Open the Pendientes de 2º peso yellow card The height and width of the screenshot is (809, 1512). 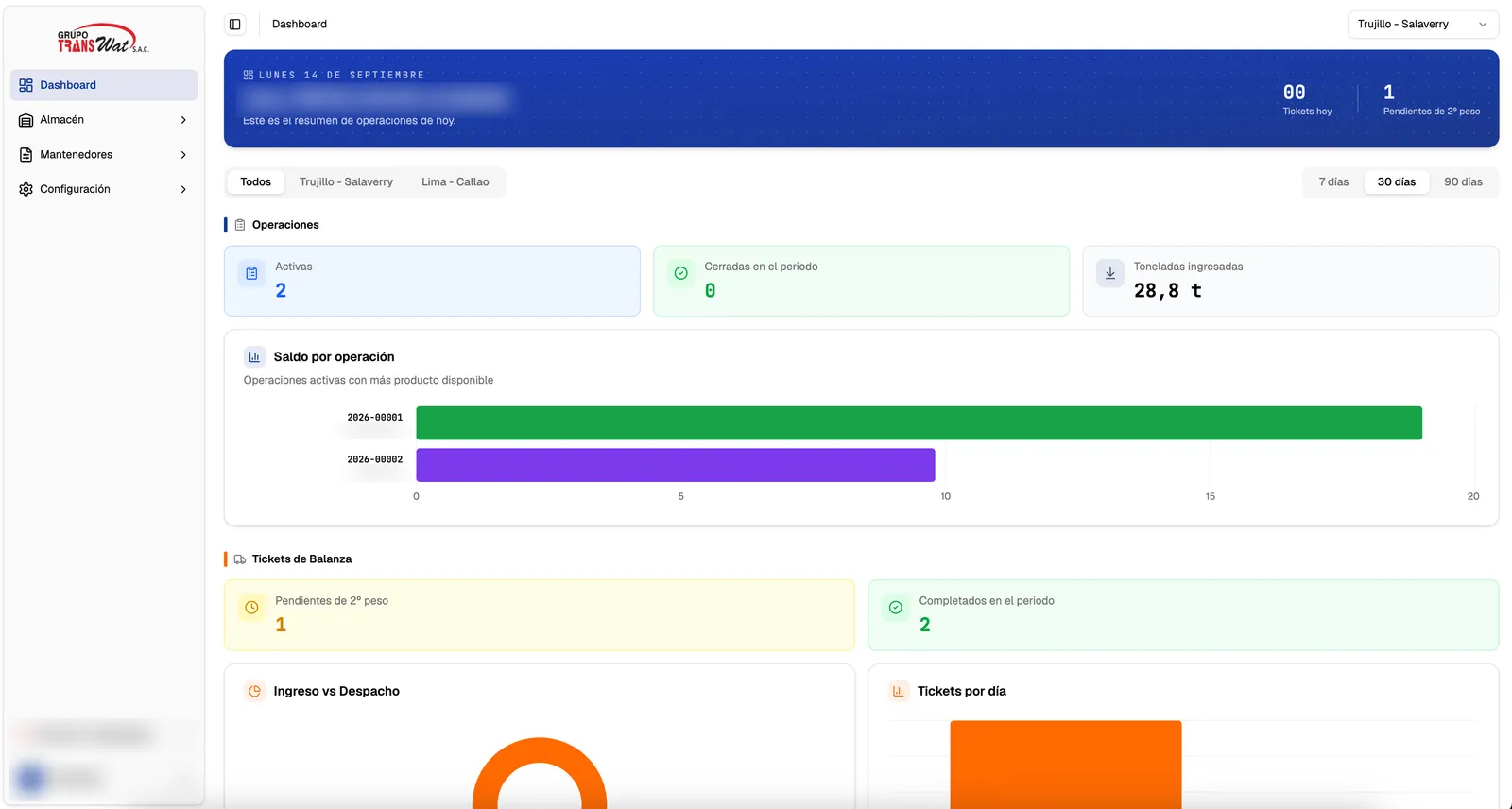point(540,615)
